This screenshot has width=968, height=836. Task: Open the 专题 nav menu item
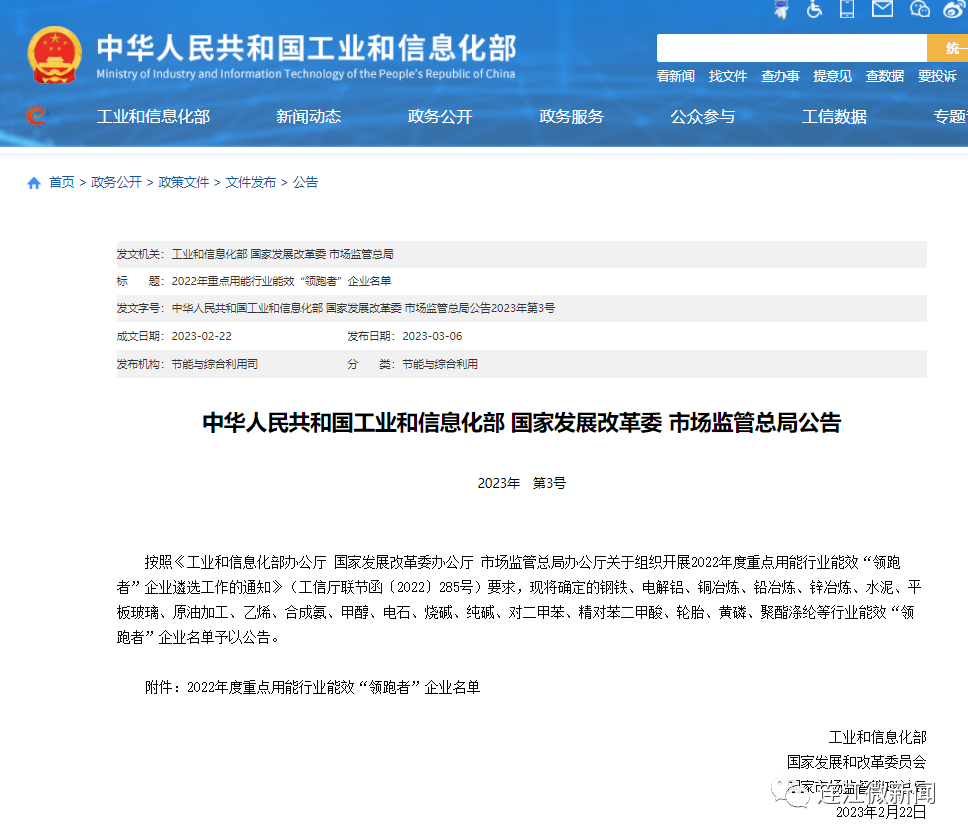[x=950, y=117]
